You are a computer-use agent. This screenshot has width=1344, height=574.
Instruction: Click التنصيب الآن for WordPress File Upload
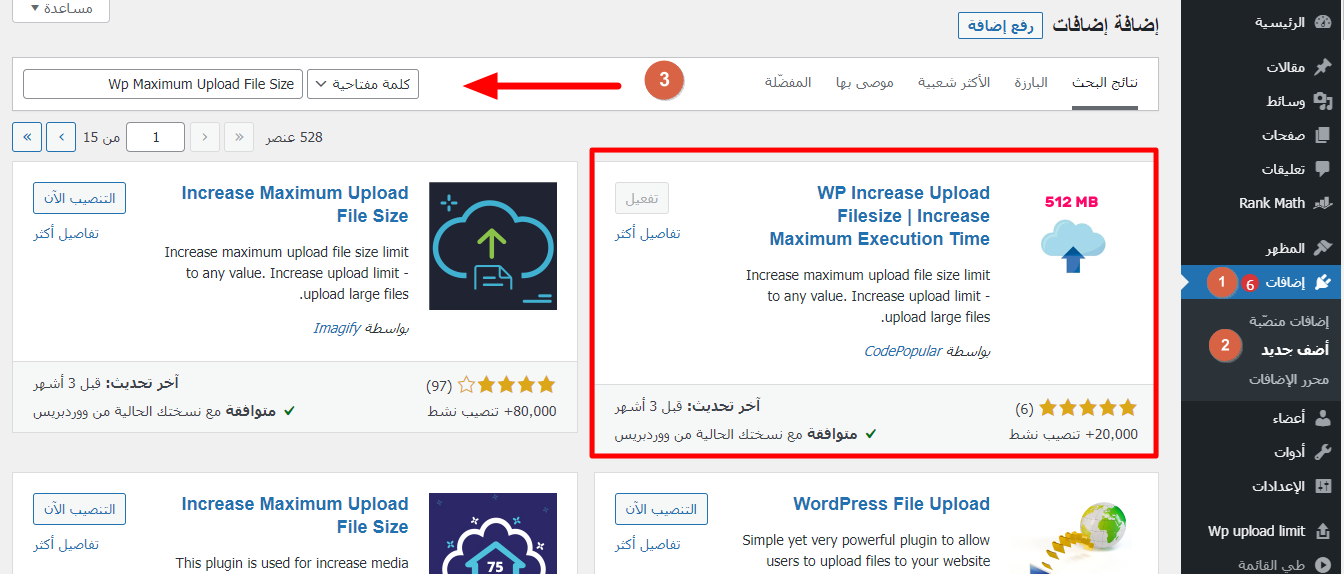661,509
